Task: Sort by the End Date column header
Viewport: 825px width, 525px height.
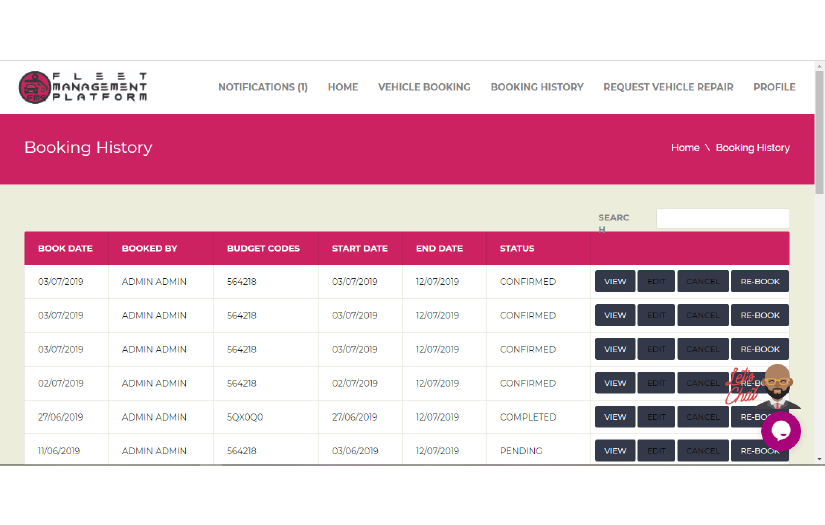Action: [x=445, y=248]
